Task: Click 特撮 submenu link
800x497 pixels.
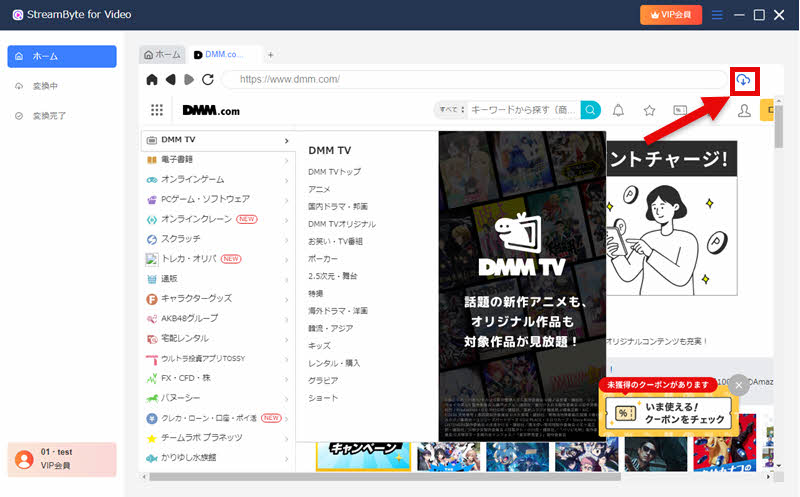Action: (316, 293)
